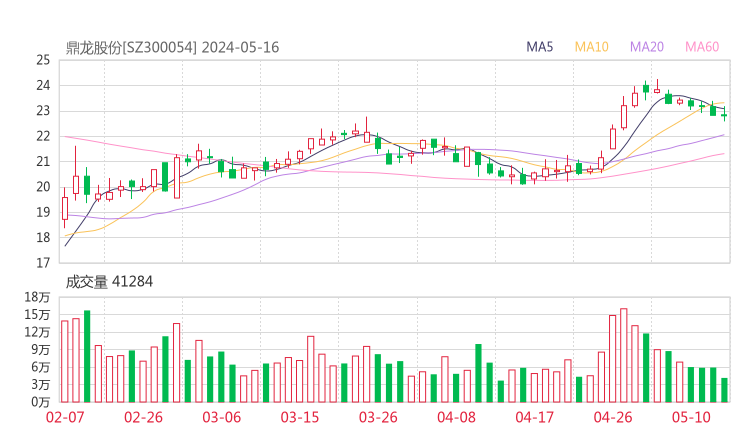Select the MA20 legend label

coord(647,47)
